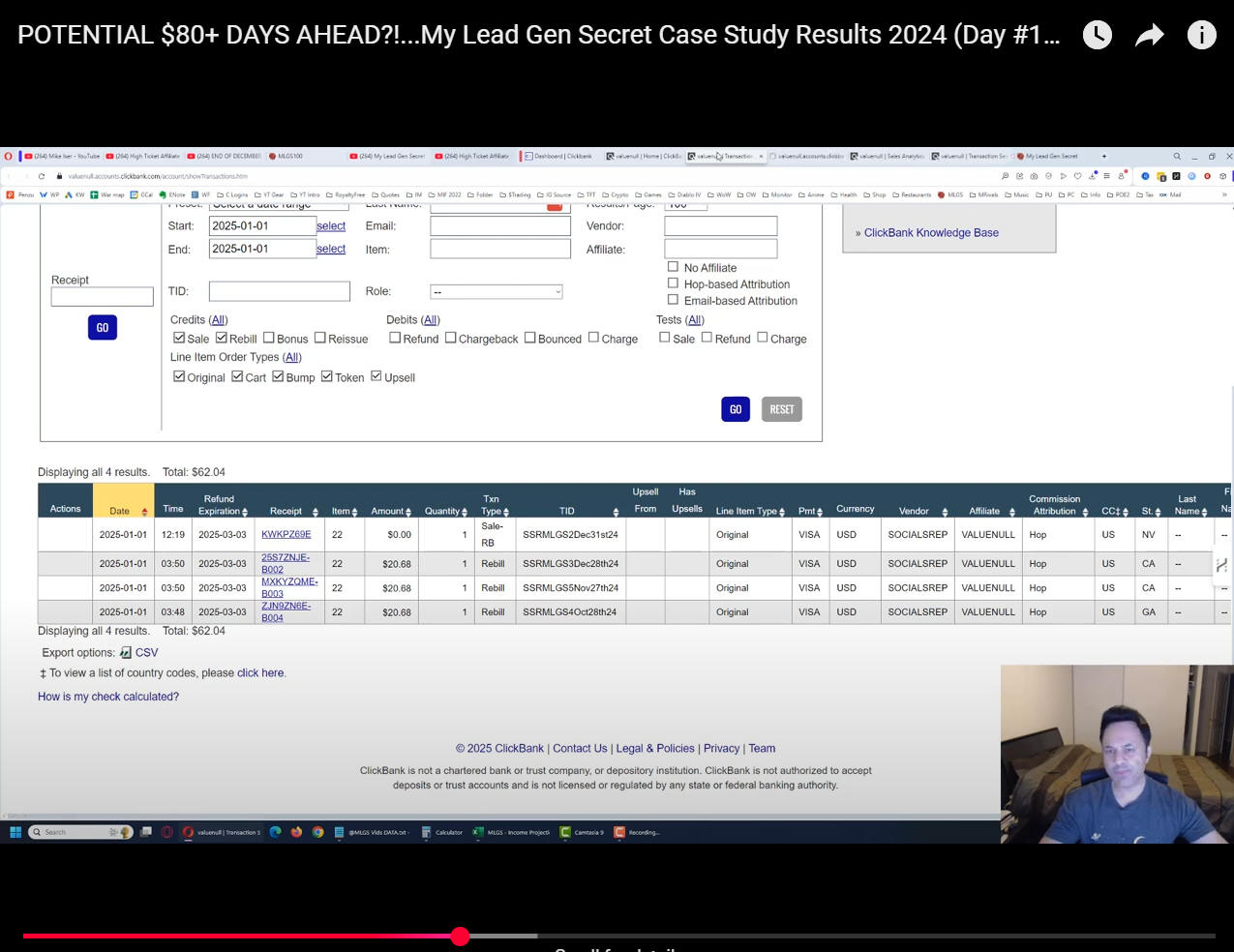Screen dimensions: 1234x952
Task: Check the No Affiliate checkbox
Action: pyautogui.click(x=673, y=267)
